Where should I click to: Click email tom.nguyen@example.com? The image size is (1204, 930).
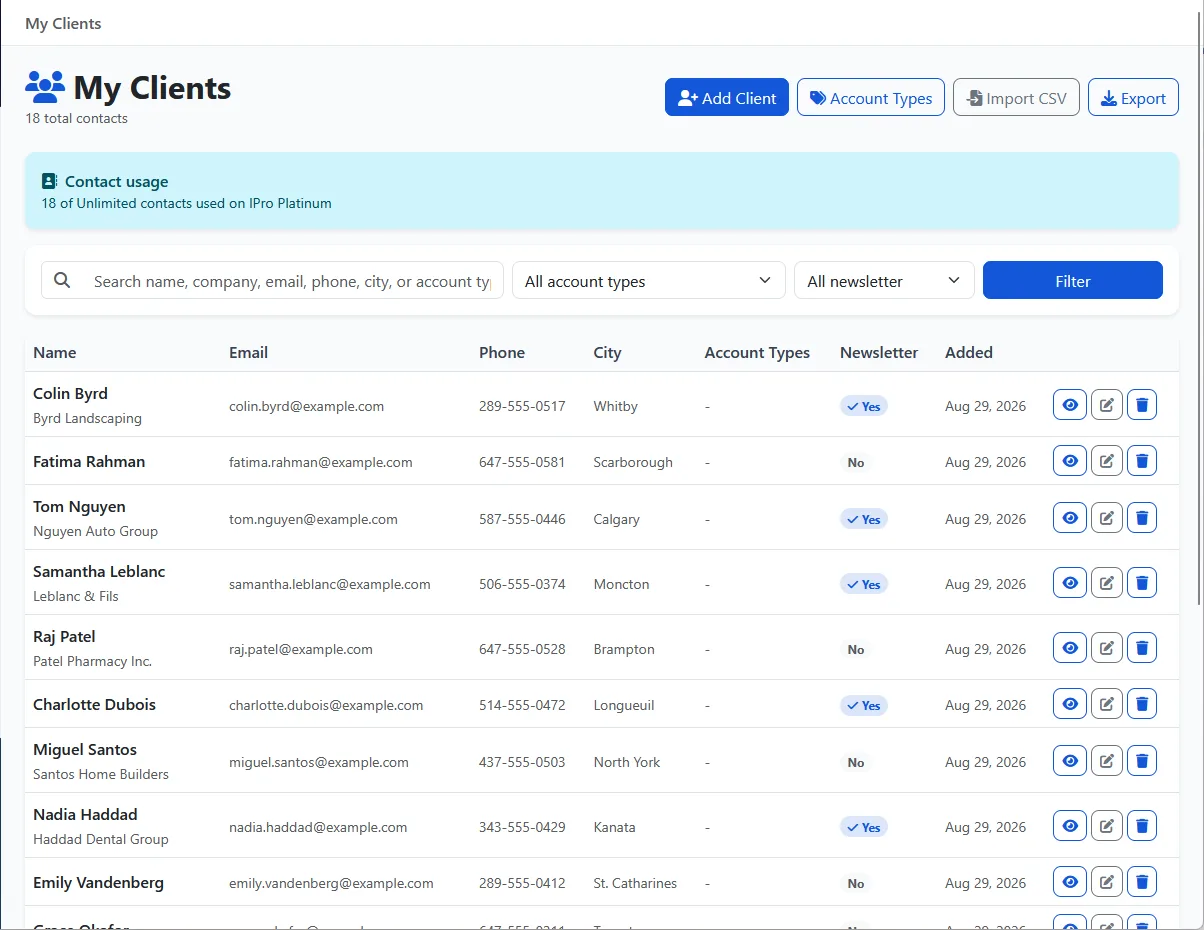click(x=313, y=519)
